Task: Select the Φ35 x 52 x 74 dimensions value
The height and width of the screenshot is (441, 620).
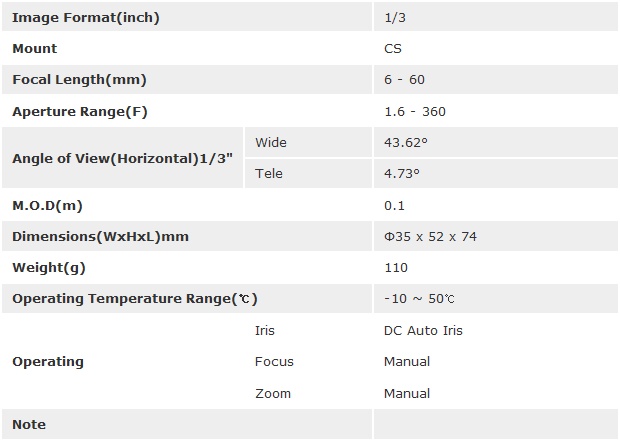Action: tap(430, 236)
